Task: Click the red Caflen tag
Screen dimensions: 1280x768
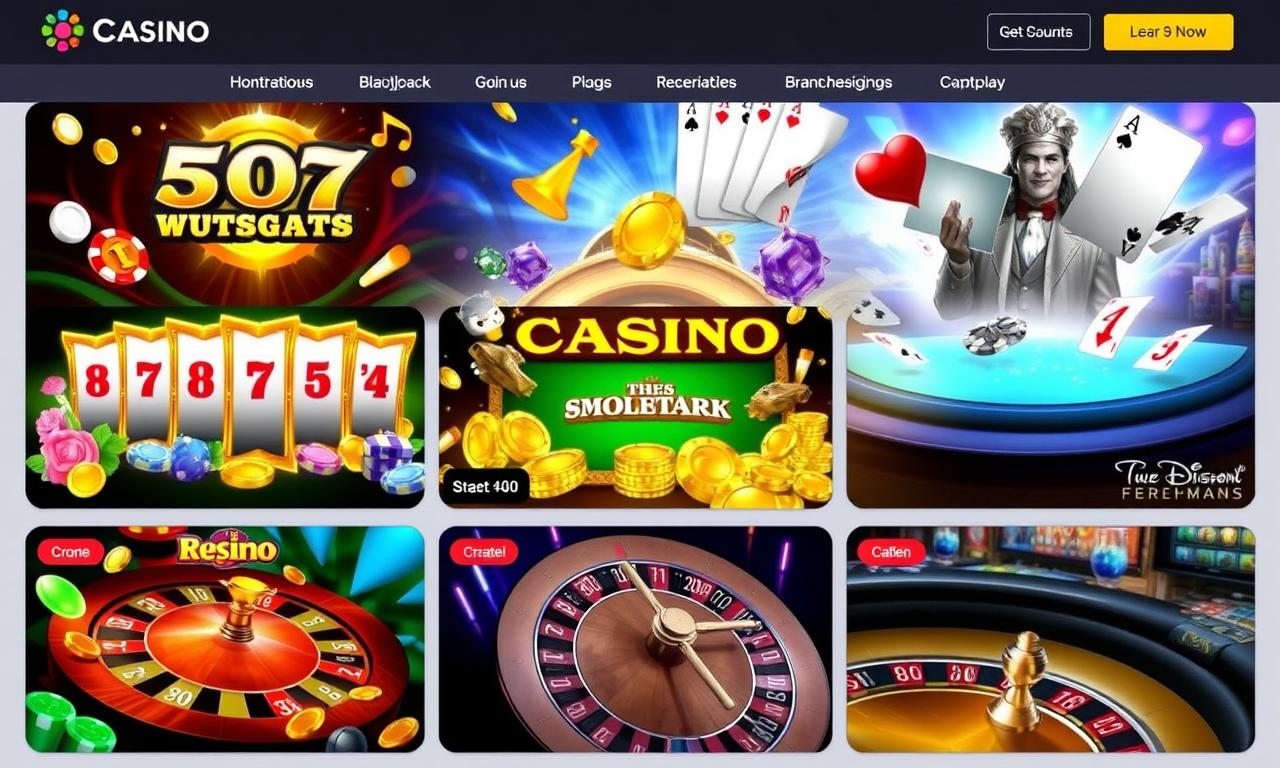Action: [891, 552]
